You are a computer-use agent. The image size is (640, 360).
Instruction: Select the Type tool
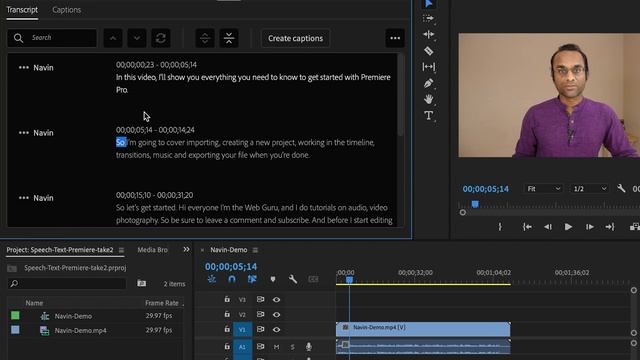point(428,116)
